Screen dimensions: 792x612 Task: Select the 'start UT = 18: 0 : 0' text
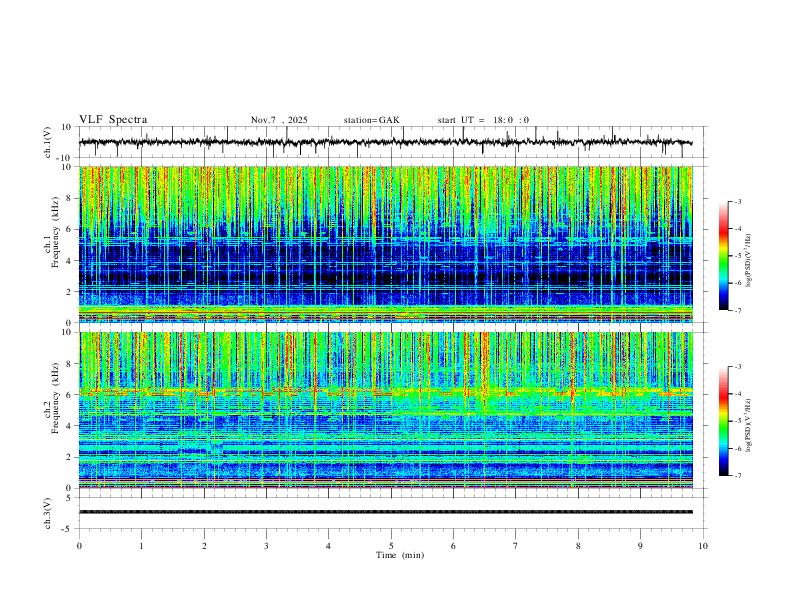click(483, 120)
